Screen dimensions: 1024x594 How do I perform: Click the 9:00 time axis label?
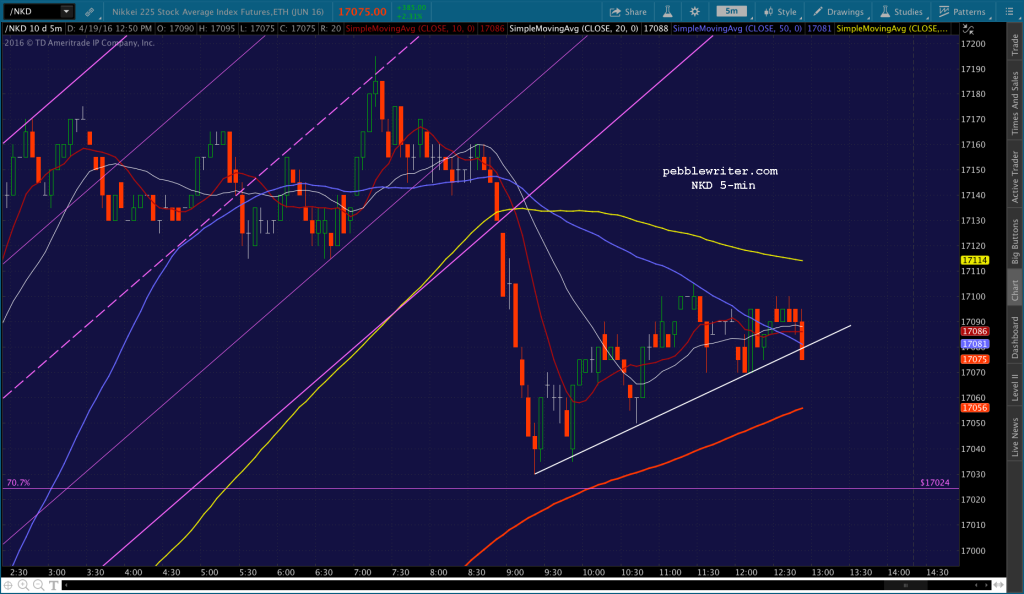coord(515,572)
